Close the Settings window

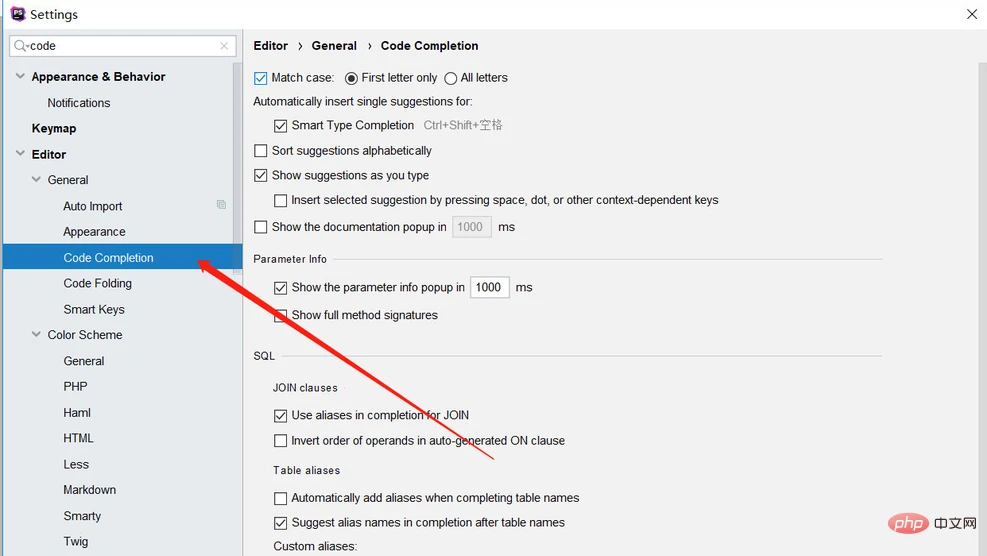(x=971, y=14)
